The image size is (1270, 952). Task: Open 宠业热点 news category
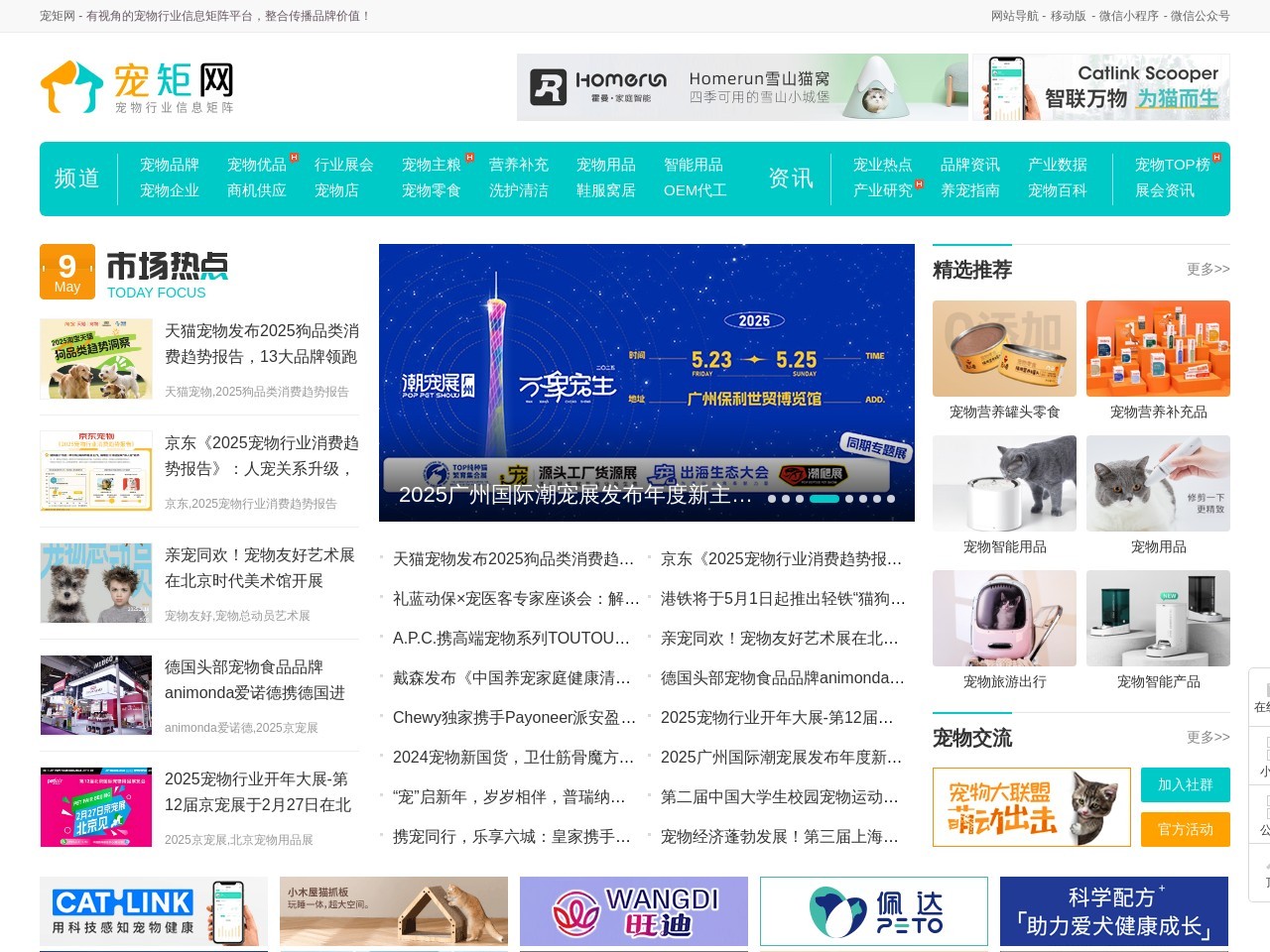coord(882,165)
